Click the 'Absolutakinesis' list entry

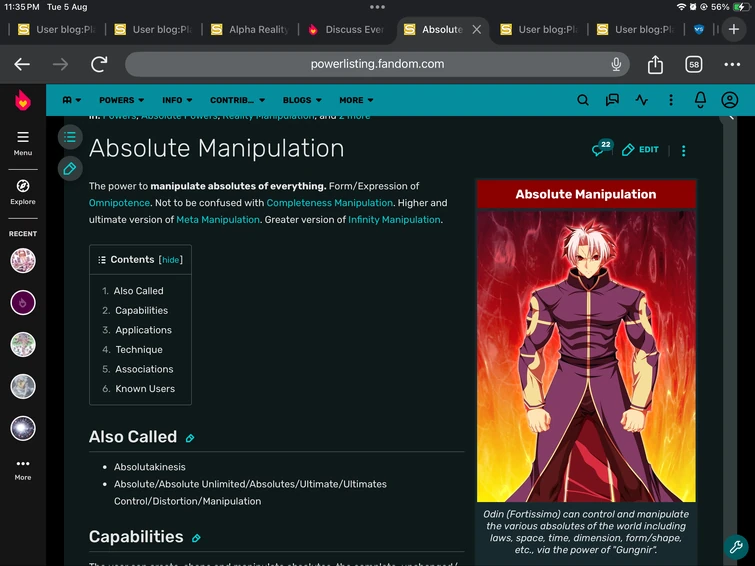149,467
